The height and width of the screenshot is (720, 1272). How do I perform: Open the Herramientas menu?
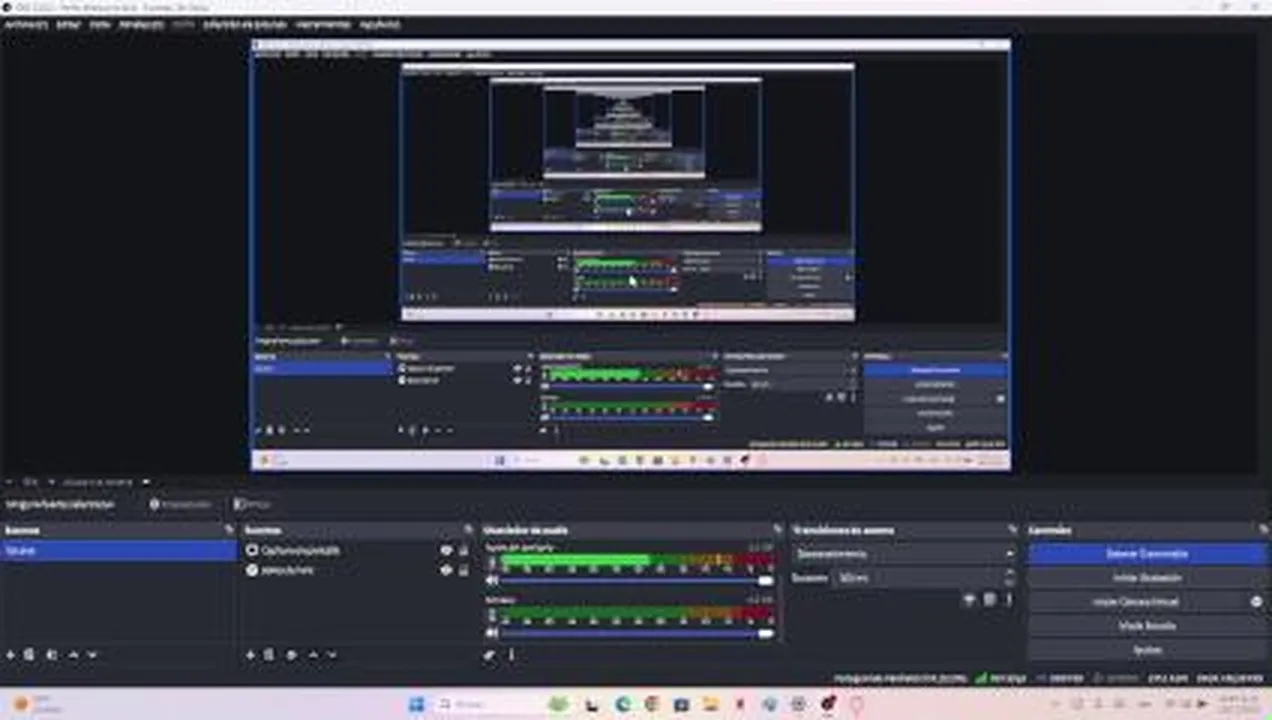pos(323,23)
